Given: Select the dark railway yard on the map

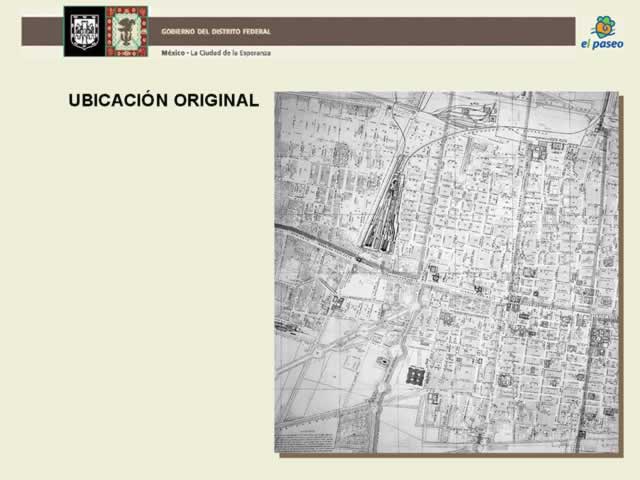Looking at the screenshot, I should (x=384, y=212).
